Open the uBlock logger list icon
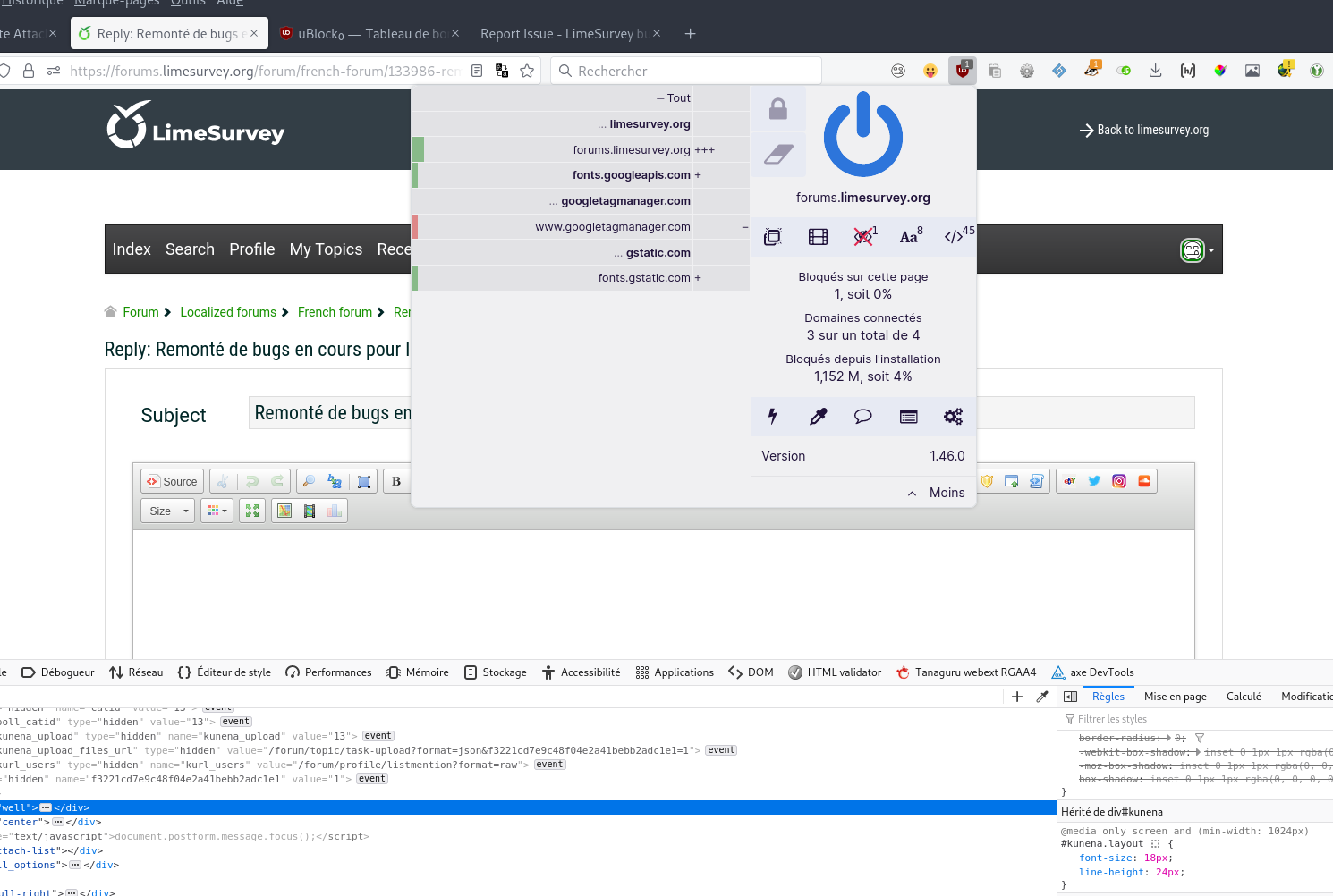Screen dimensions: 1333x896 click(908, 417)
